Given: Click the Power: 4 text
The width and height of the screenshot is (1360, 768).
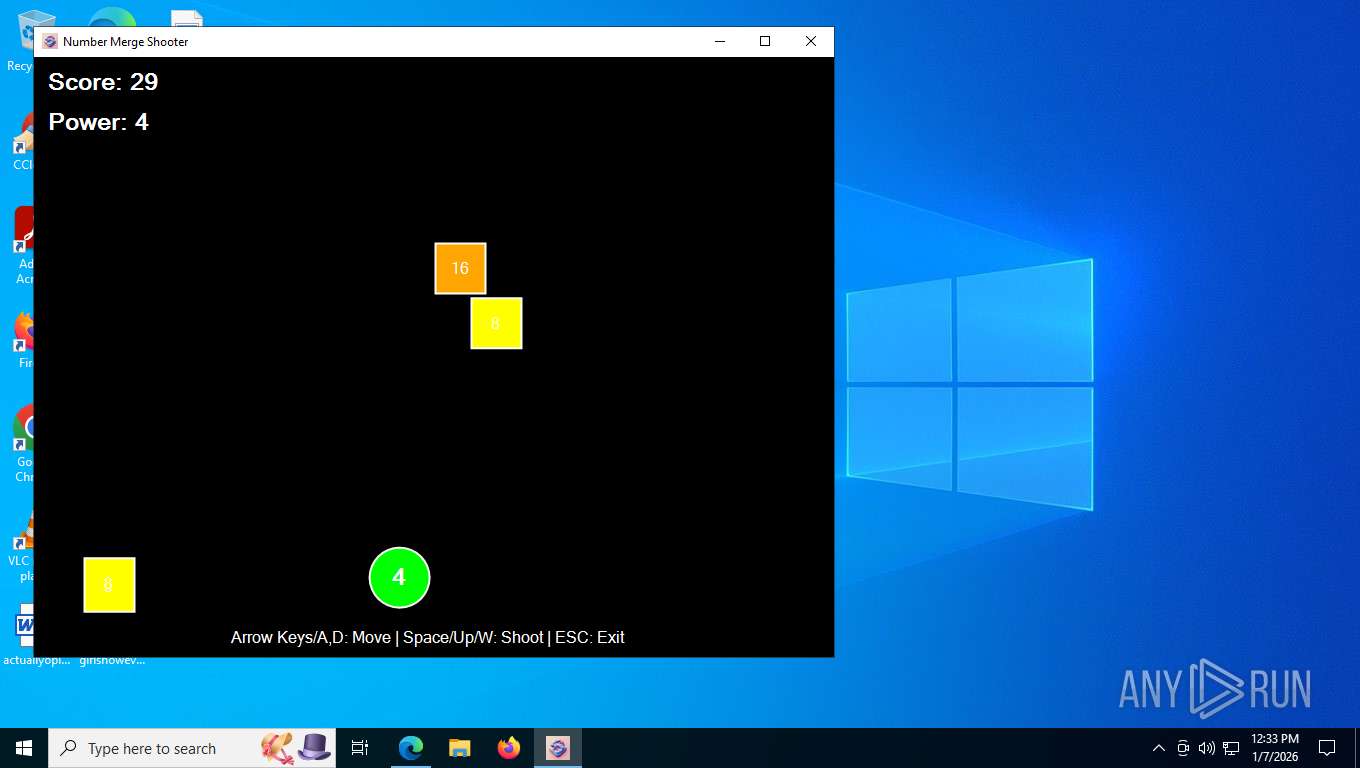Looking at the screenshot, I should pyautogui.click(x=98, y=122).
